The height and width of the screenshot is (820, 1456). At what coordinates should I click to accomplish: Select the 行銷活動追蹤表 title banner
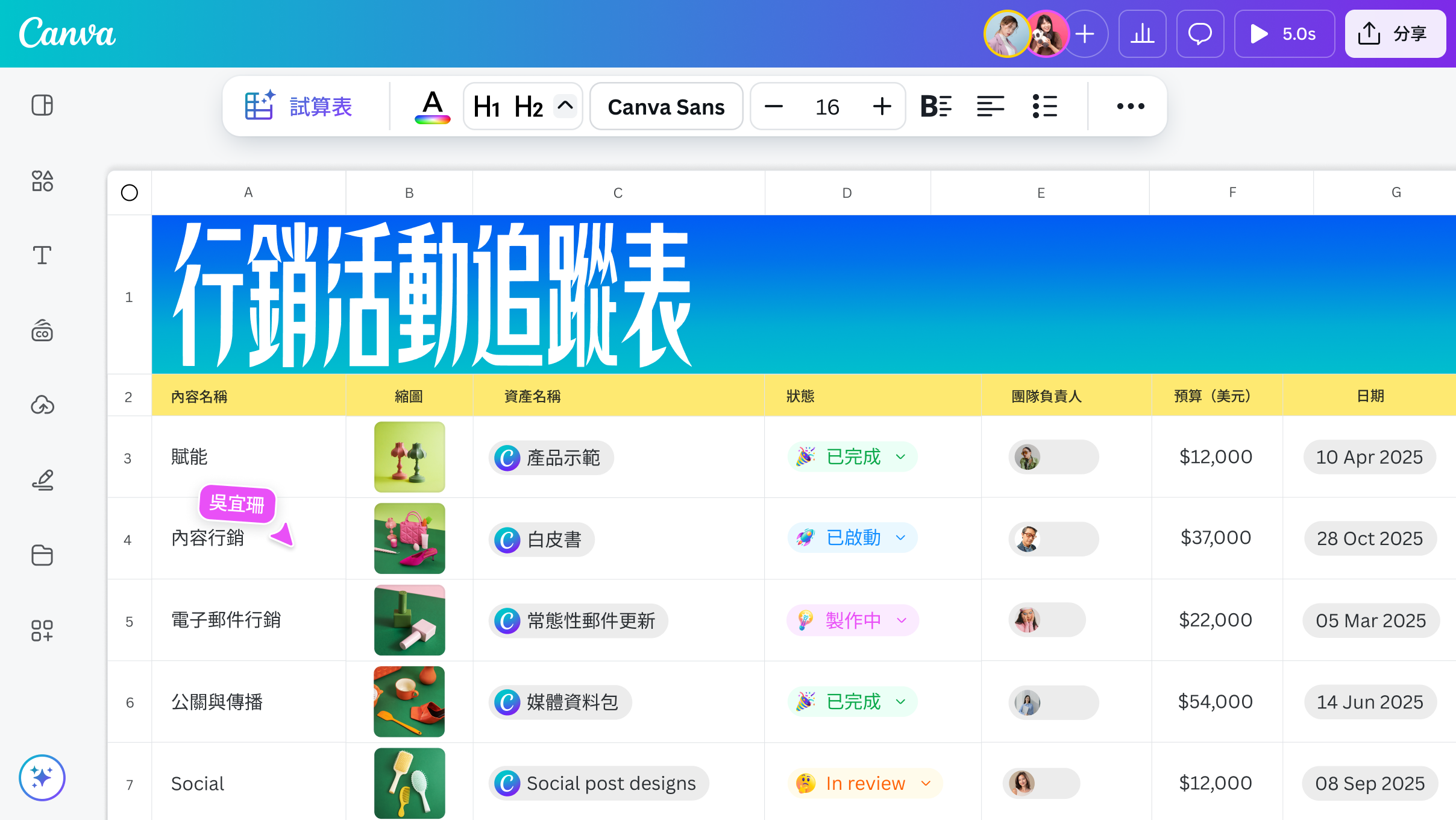point(804,295)
